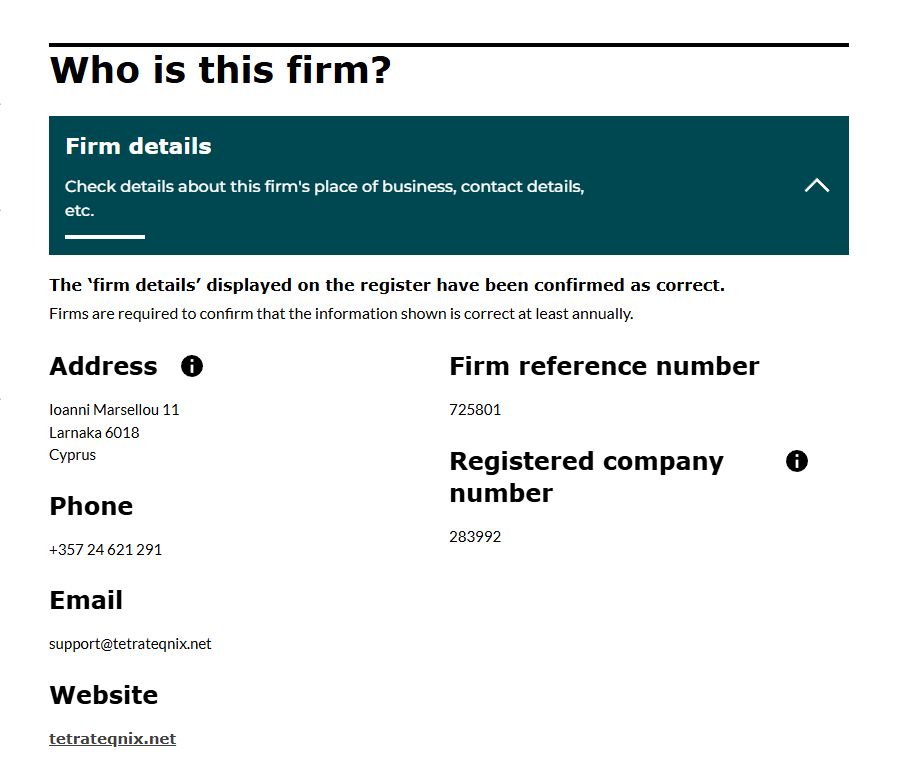Click the support@tetrateqnix.net email address
The height and width of the screenshot is (763, 924).
pyautogui.click(x=130, y=644)
